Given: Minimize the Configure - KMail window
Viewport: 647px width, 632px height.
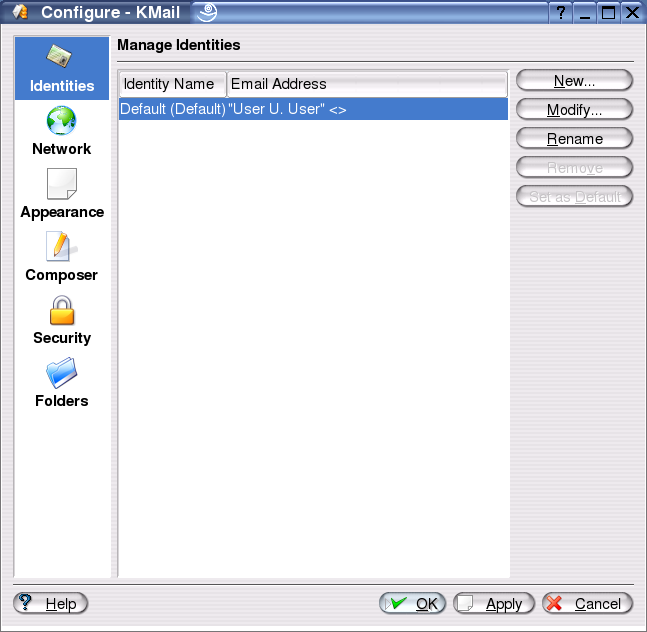Looking at the screenshot, I should 584,12.
